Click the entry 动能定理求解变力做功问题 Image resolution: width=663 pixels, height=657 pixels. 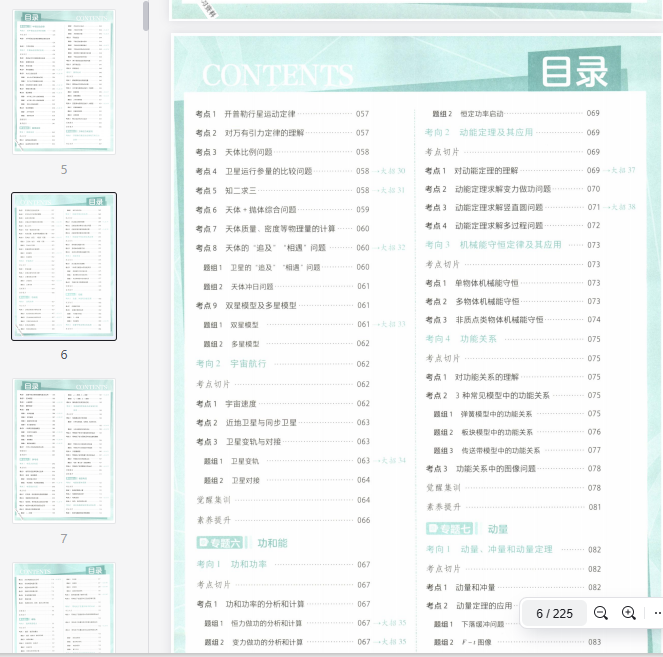coord(503,189)
